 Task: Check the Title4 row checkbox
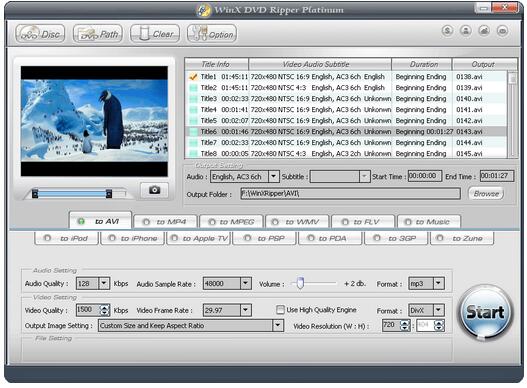193,110
